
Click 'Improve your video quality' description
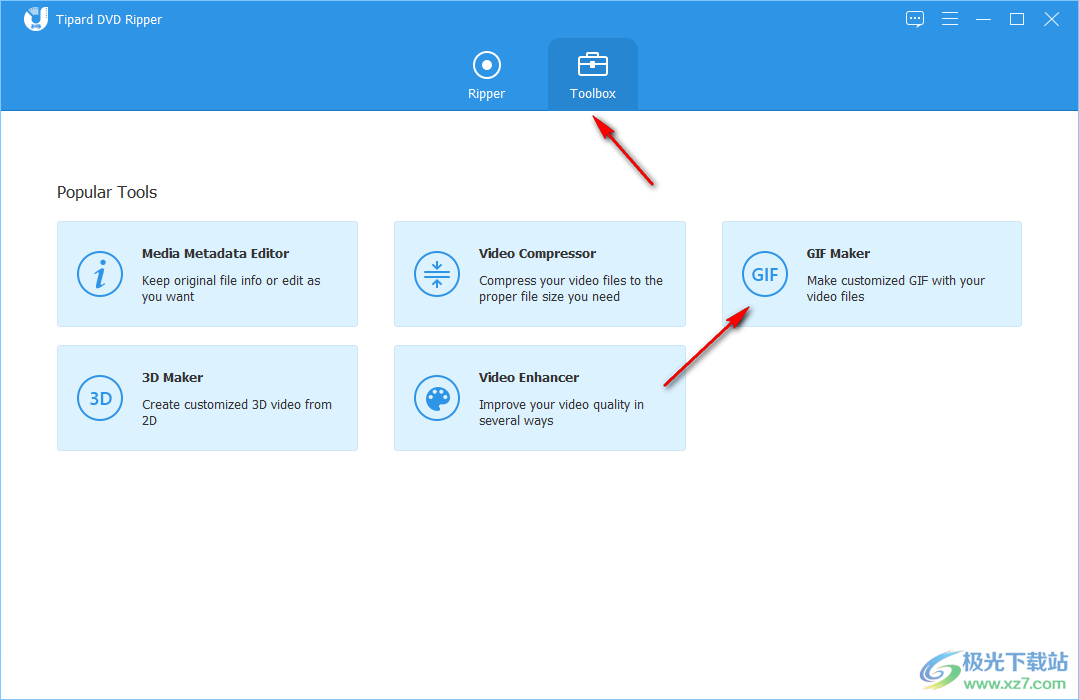click(x=562, y=412)
